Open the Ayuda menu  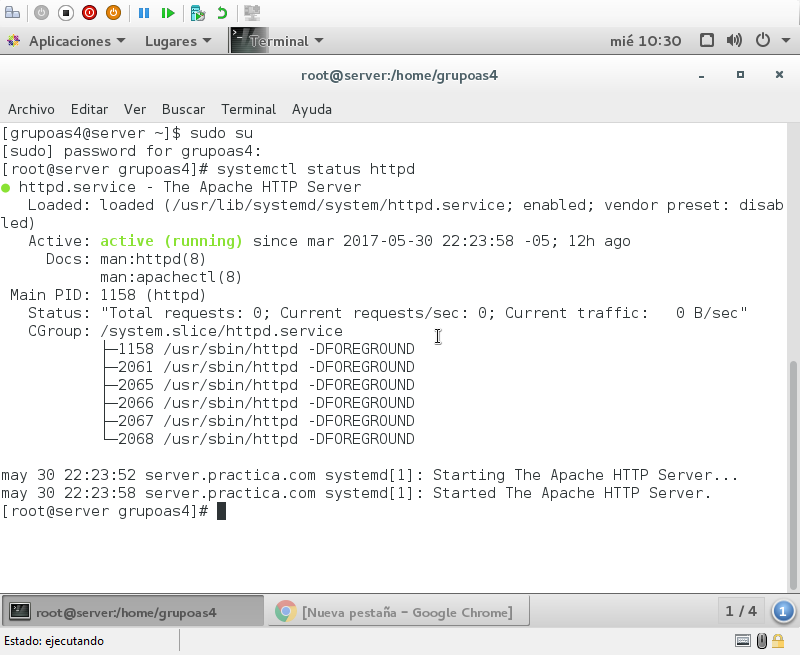(x=311, y=109)
